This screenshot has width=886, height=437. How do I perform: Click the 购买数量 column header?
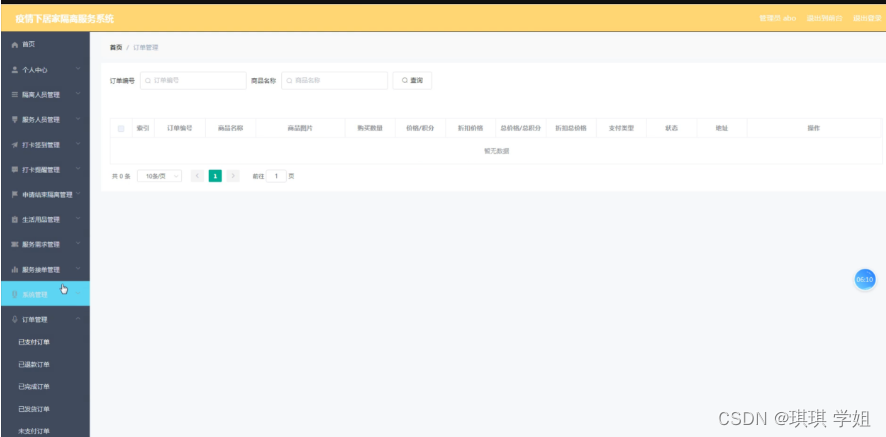pos(370,128)
